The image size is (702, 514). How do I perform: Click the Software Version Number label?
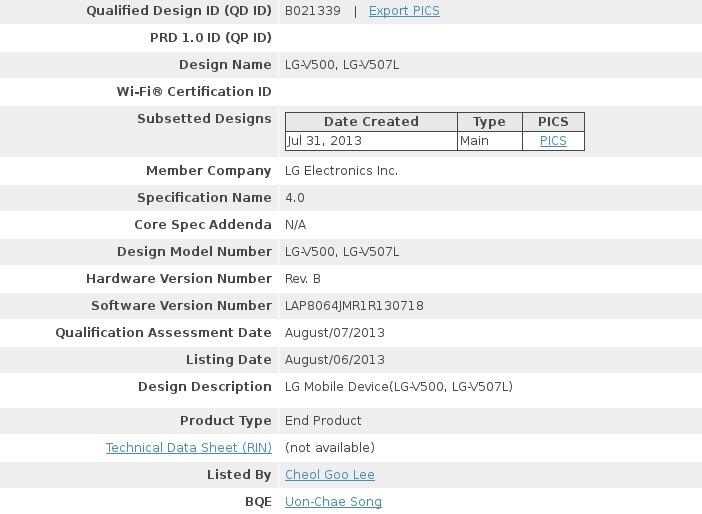(181, 306)
